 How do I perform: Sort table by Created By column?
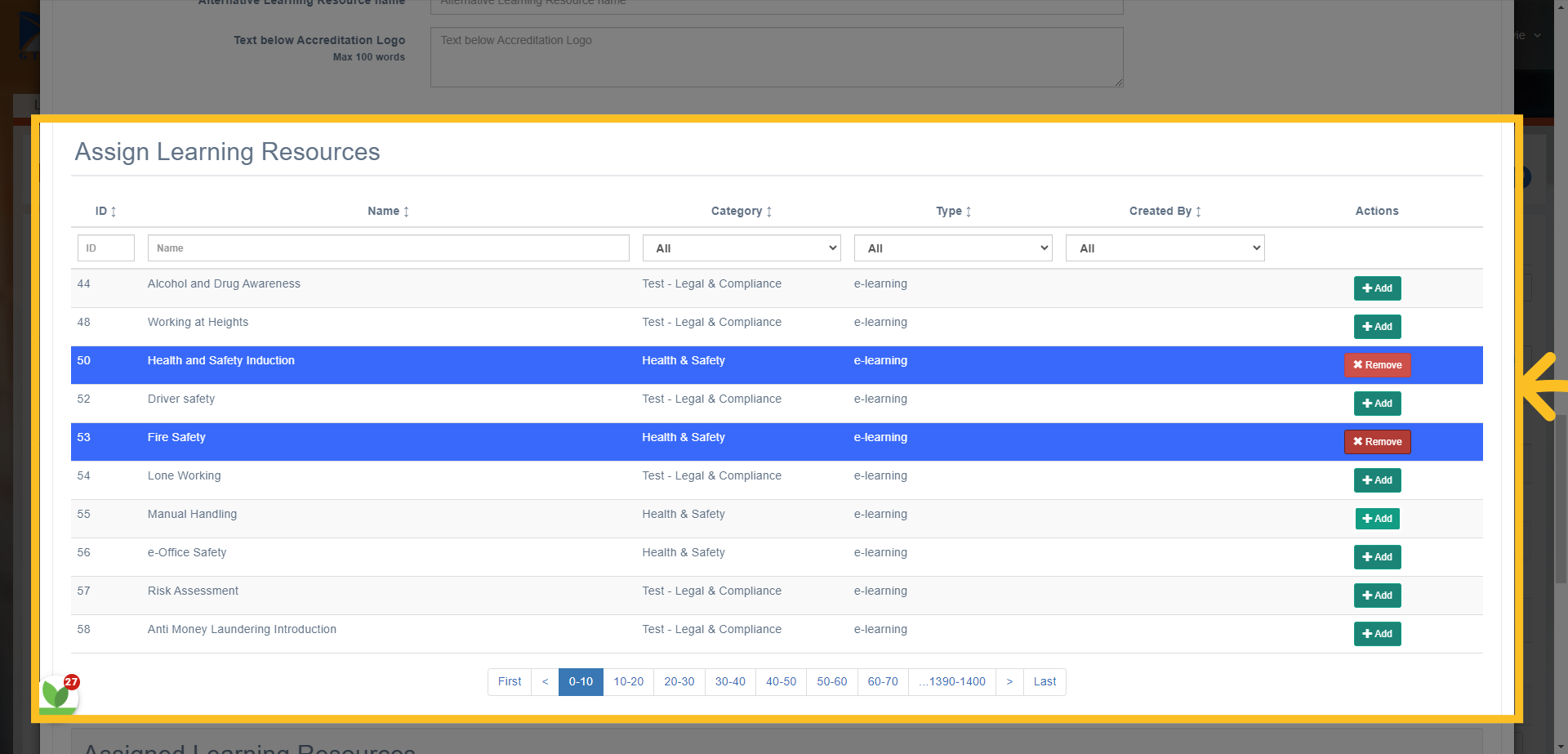tap(1165, 212)
